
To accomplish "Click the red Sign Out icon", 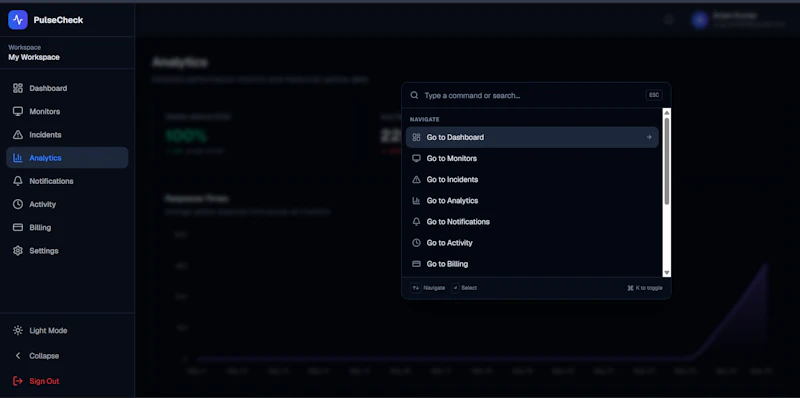I will tap(18, 381).
